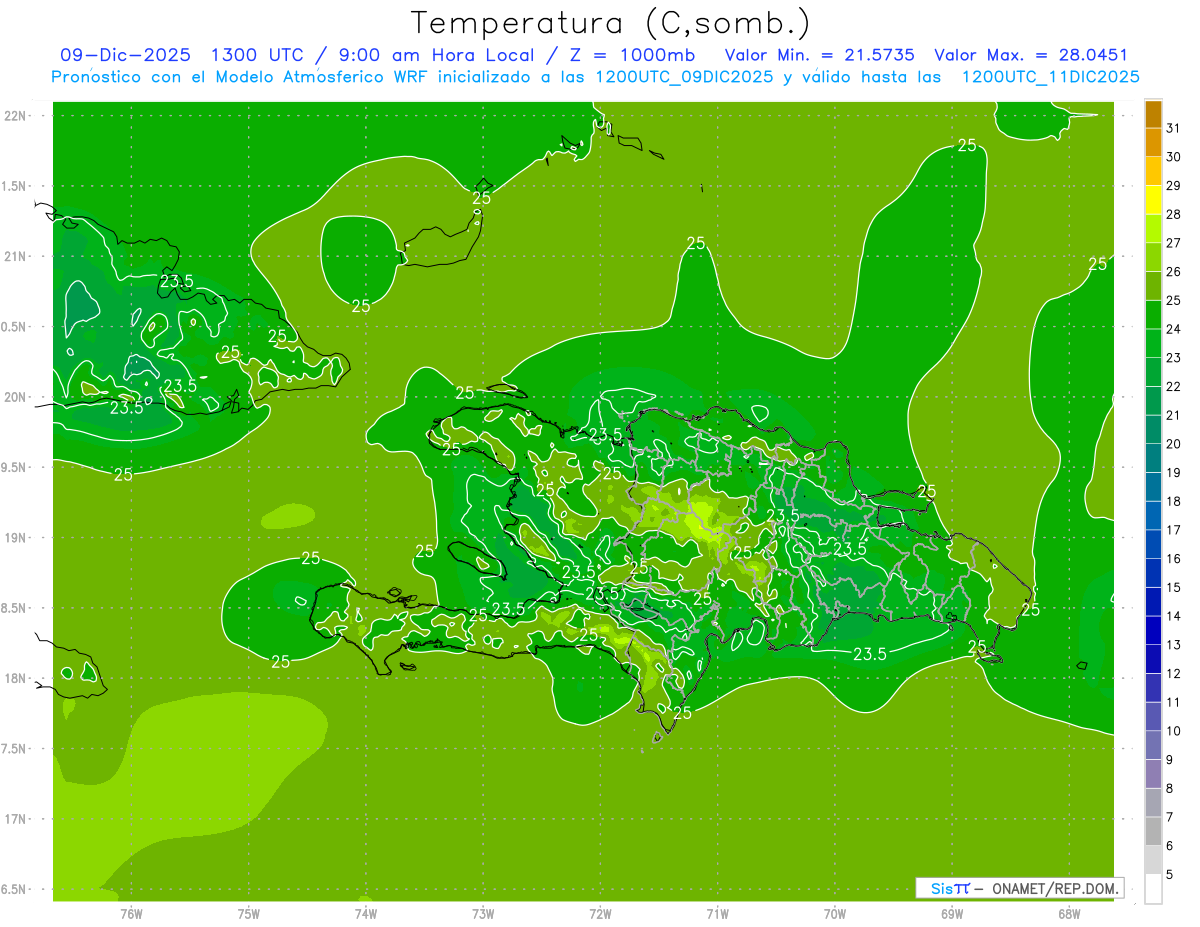Click the "75W" longitude label
1200x927 pixels.
click(249, 914)
